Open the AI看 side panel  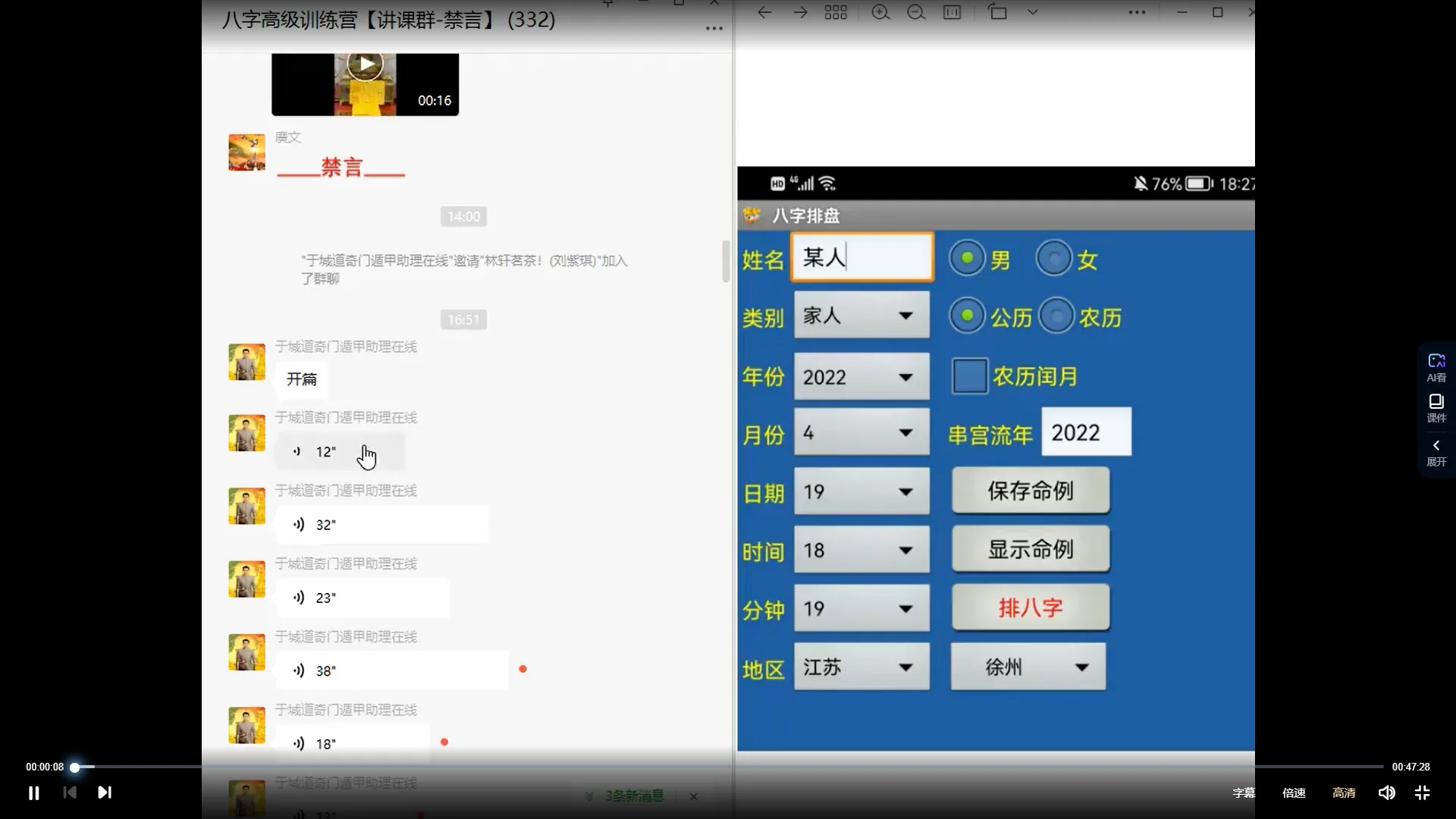1436,367
